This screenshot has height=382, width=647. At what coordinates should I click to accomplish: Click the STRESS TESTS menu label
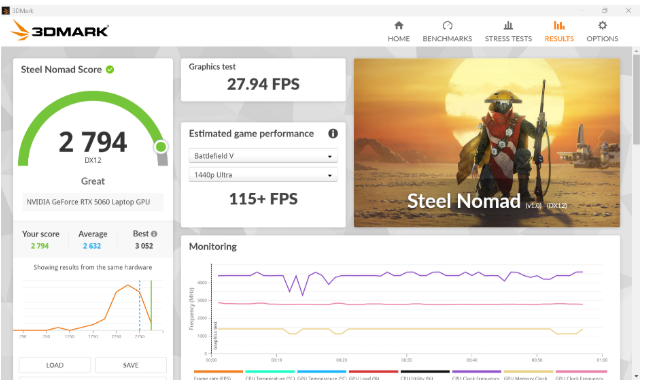point(508,39)
